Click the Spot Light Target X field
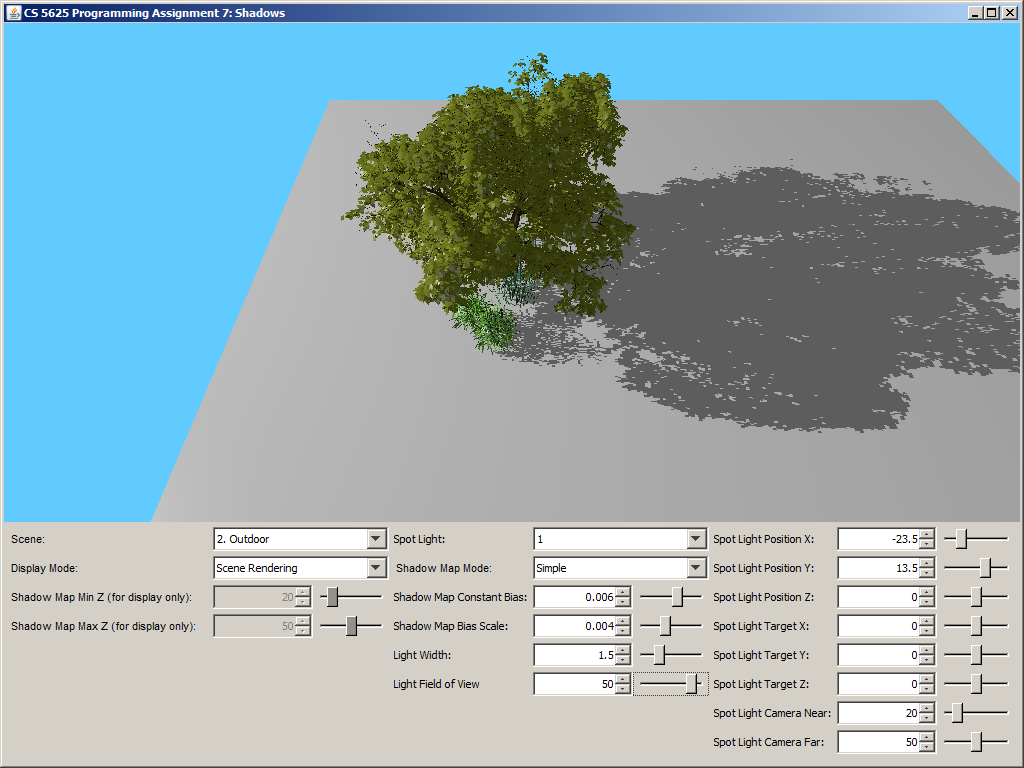The image size is (1024, 768). tap(878, 626)
